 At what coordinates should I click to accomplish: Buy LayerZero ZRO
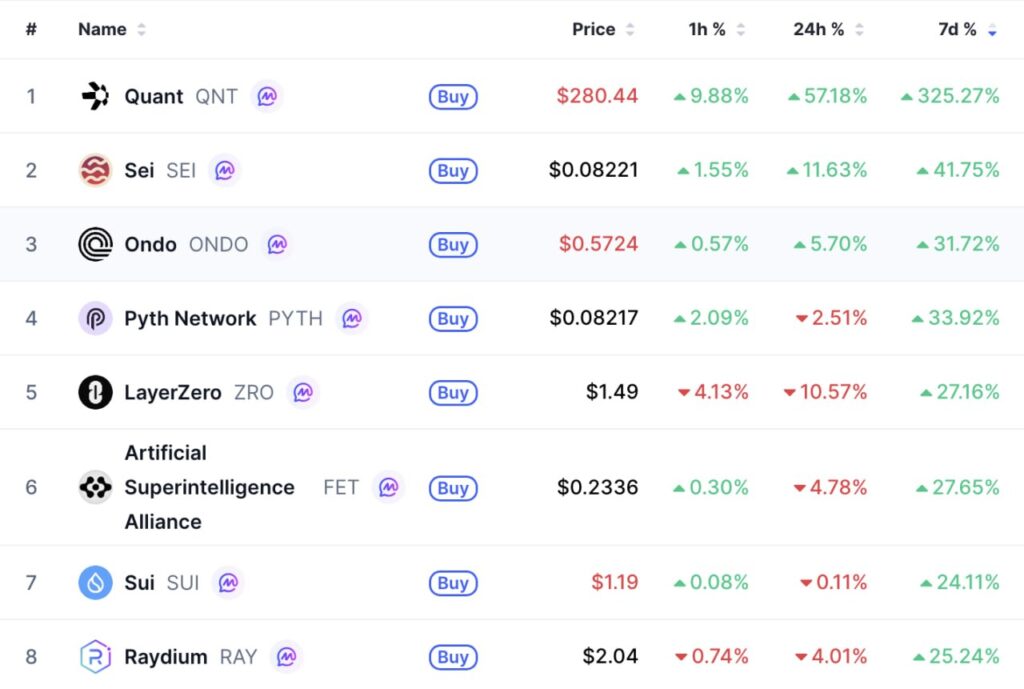point(453,393)
